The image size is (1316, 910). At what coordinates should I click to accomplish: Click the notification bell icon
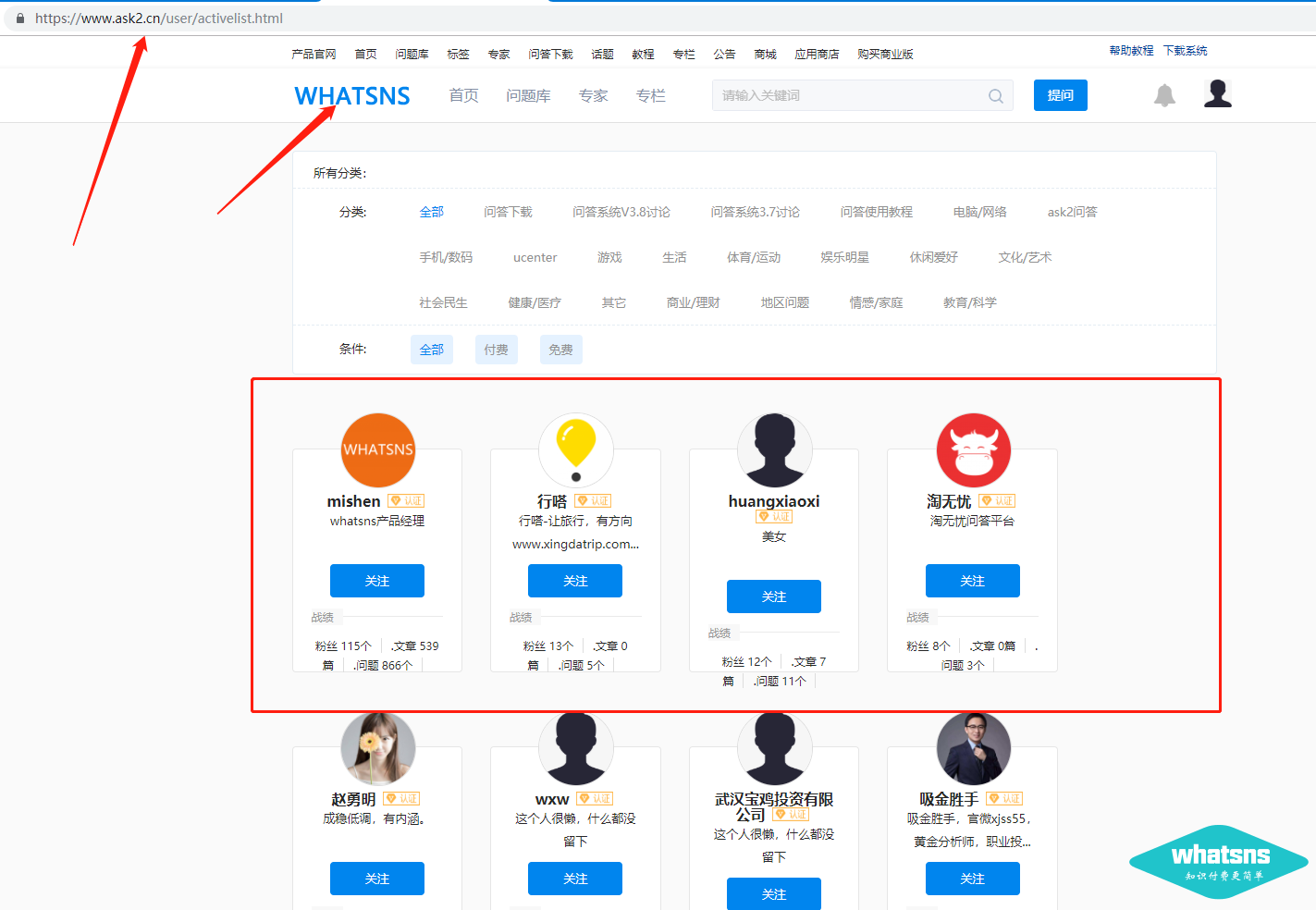click(x=1164, y=95)
